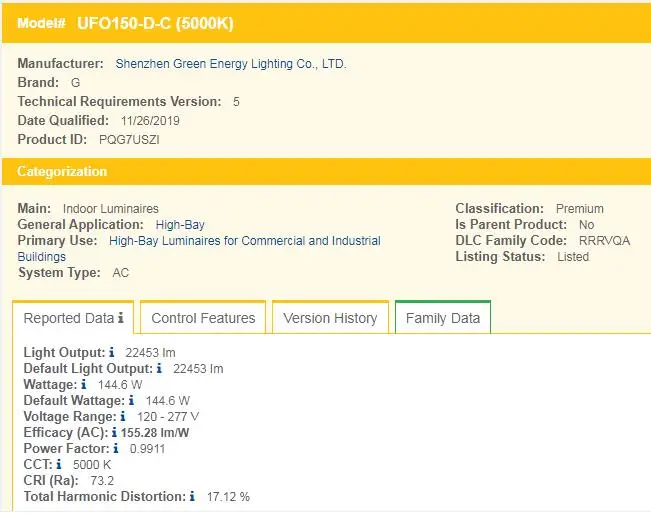Open the Version History tab
651x514 pixels.
pos(330,319)
